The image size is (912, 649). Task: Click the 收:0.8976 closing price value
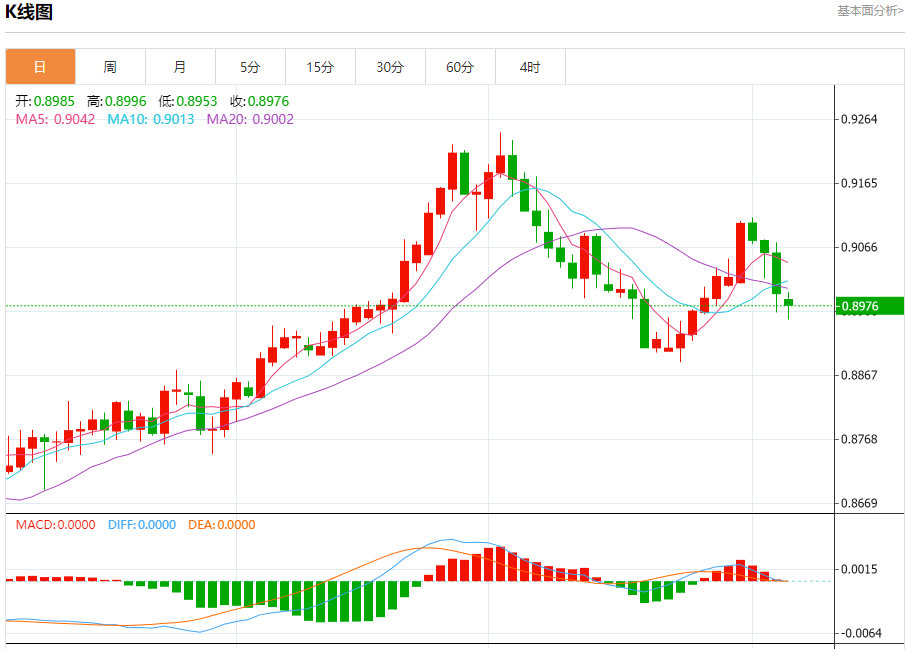pyautogui.click(x=259, y=101)
